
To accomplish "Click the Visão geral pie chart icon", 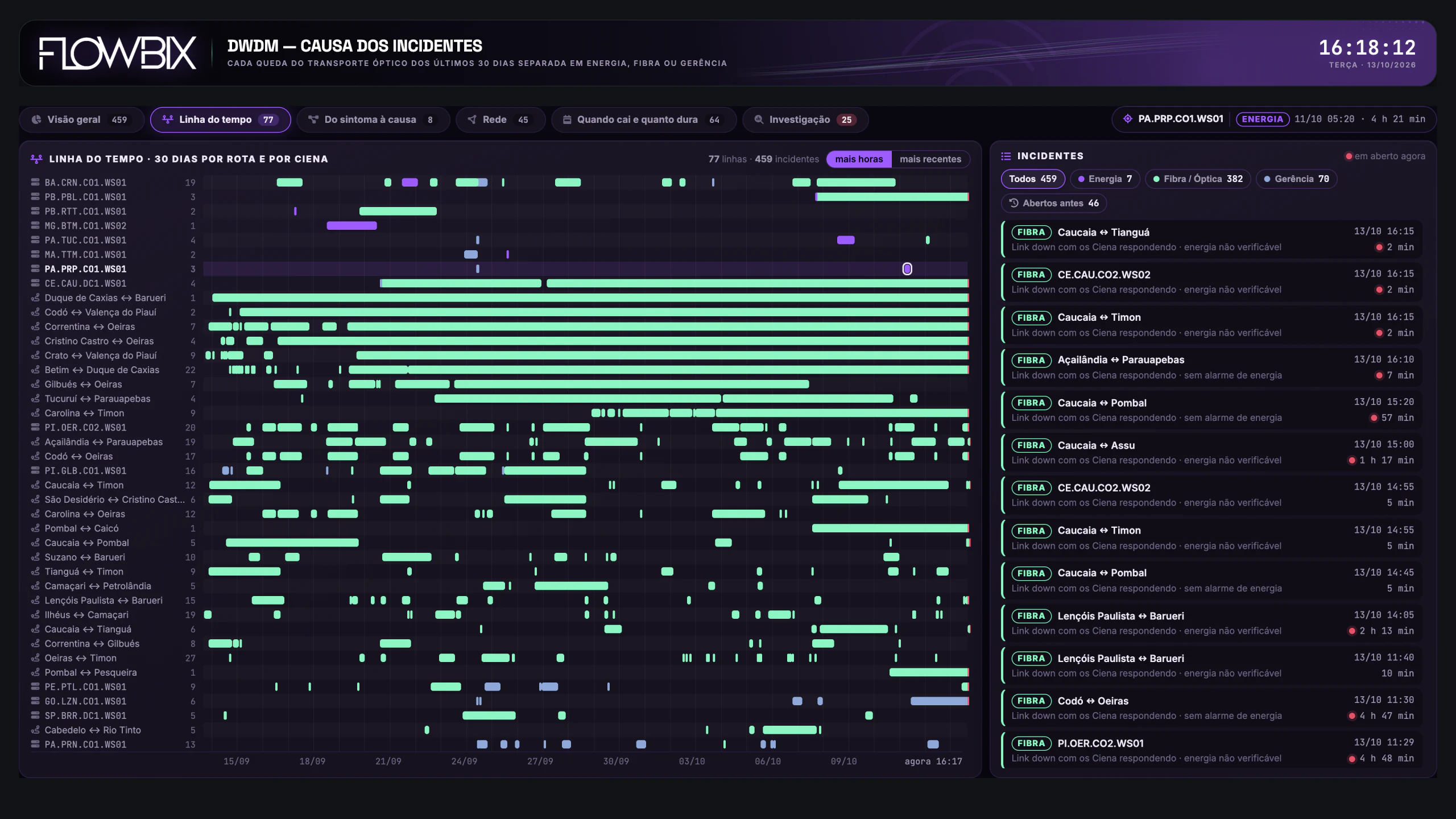I will click(x=36, y=119).
